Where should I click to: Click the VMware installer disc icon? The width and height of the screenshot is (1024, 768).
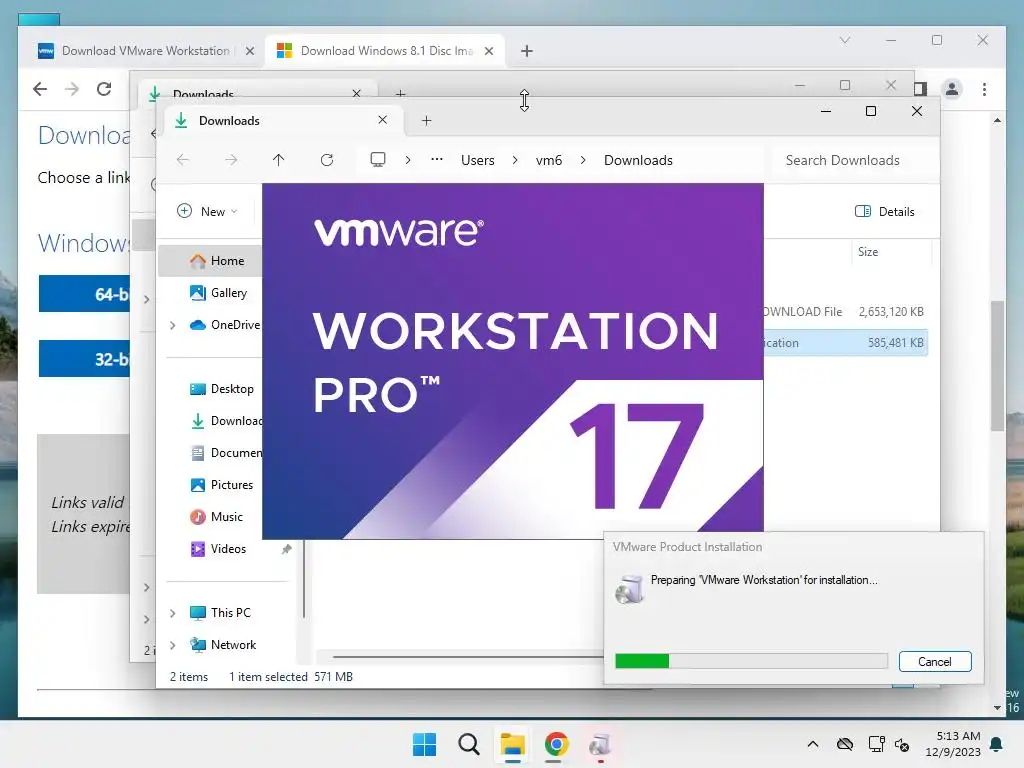click(x=630, y=588)
